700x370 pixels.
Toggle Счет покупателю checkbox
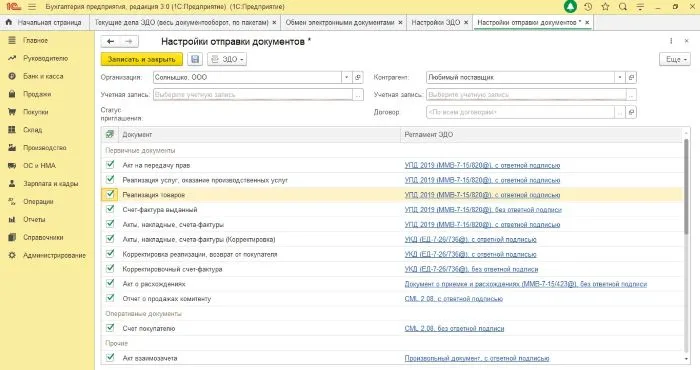110,328
